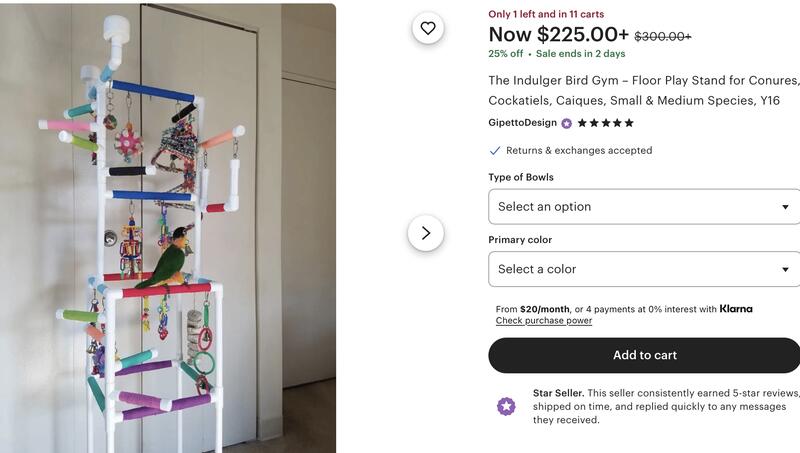800x453 pixels.
Task: Click the heart favorite icon
Action: tap(428, 28)
